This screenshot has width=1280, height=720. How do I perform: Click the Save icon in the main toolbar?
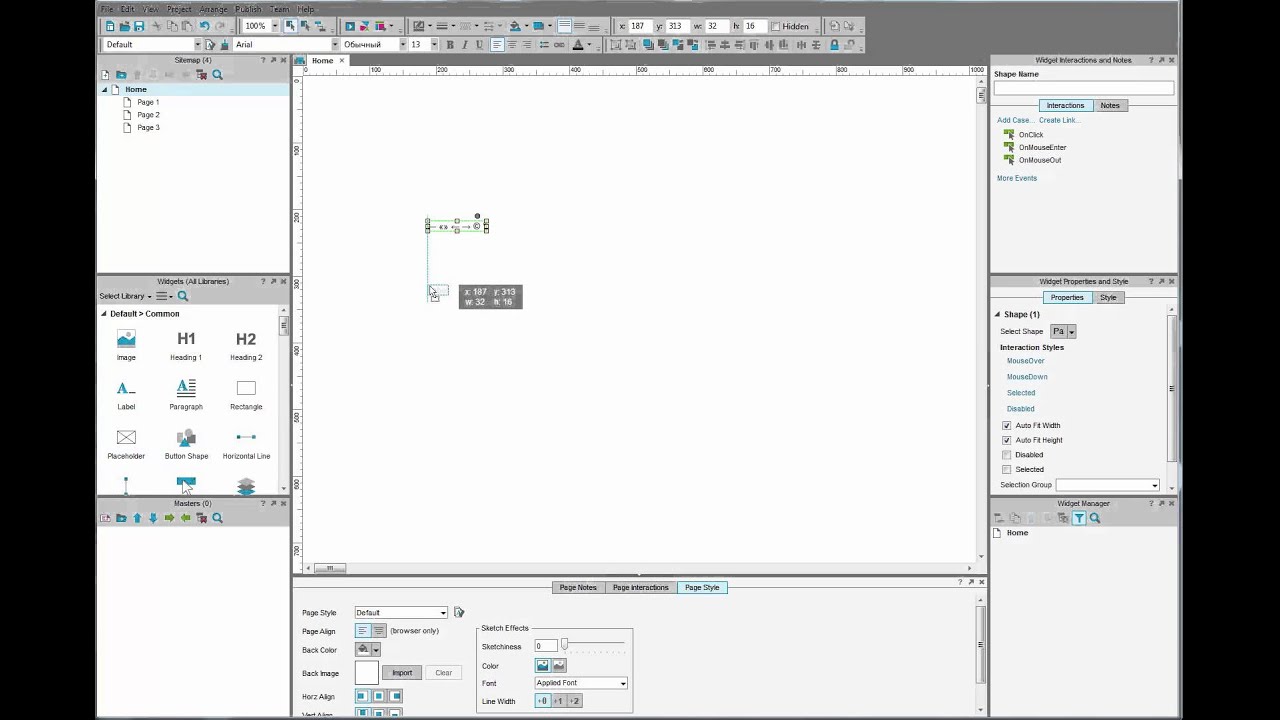pyautogui.click(x=139, y=26)
